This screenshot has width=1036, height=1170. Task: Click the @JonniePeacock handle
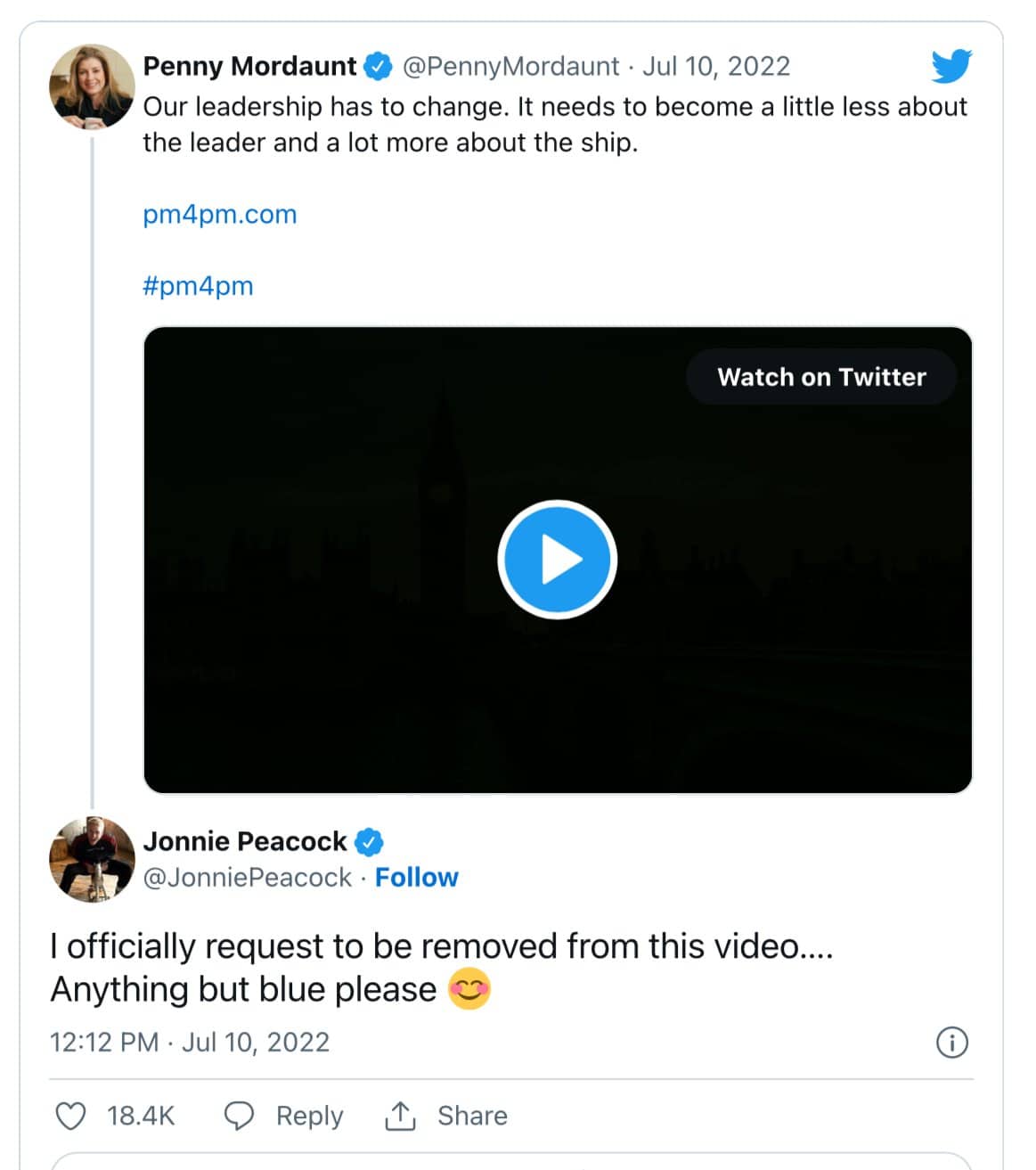tap(246, 877)
